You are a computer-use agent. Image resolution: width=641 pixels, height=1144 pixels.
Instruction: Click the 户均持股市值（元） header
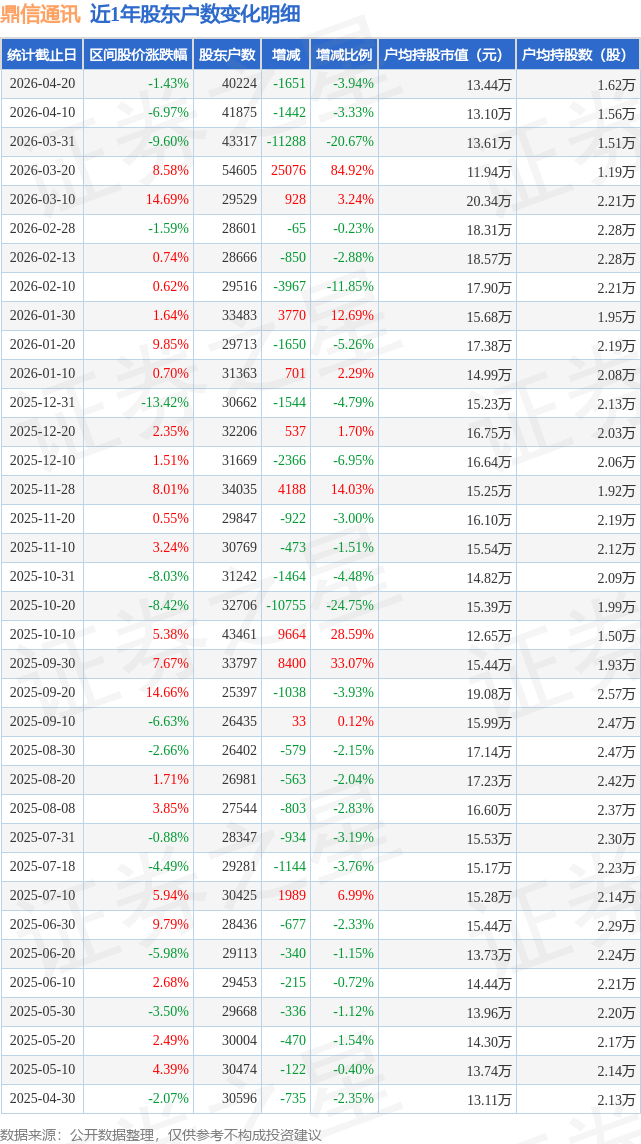click(446, 55)
